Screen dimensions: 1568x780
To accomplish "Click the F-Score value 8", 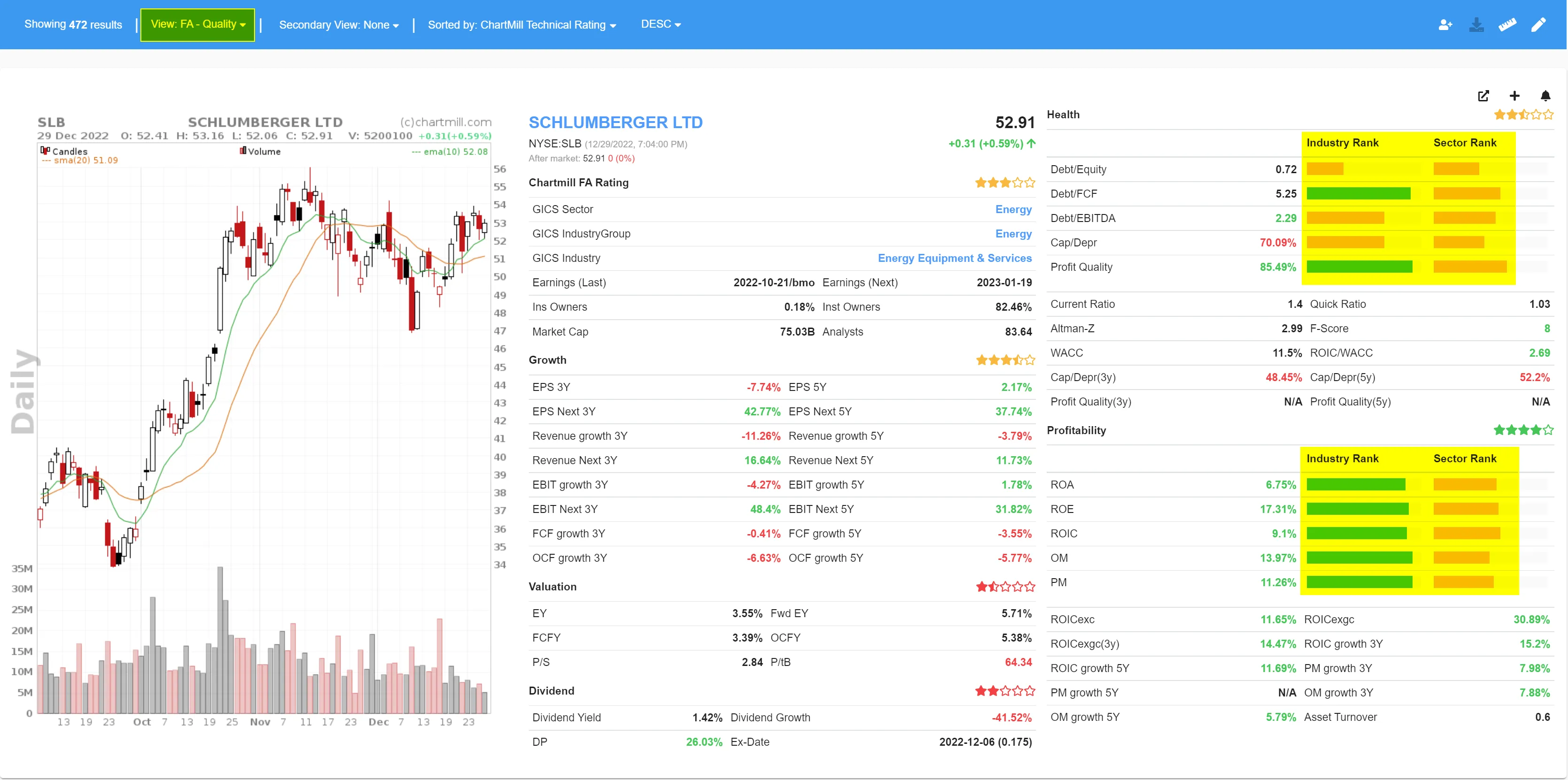I will pos(1547,329).
